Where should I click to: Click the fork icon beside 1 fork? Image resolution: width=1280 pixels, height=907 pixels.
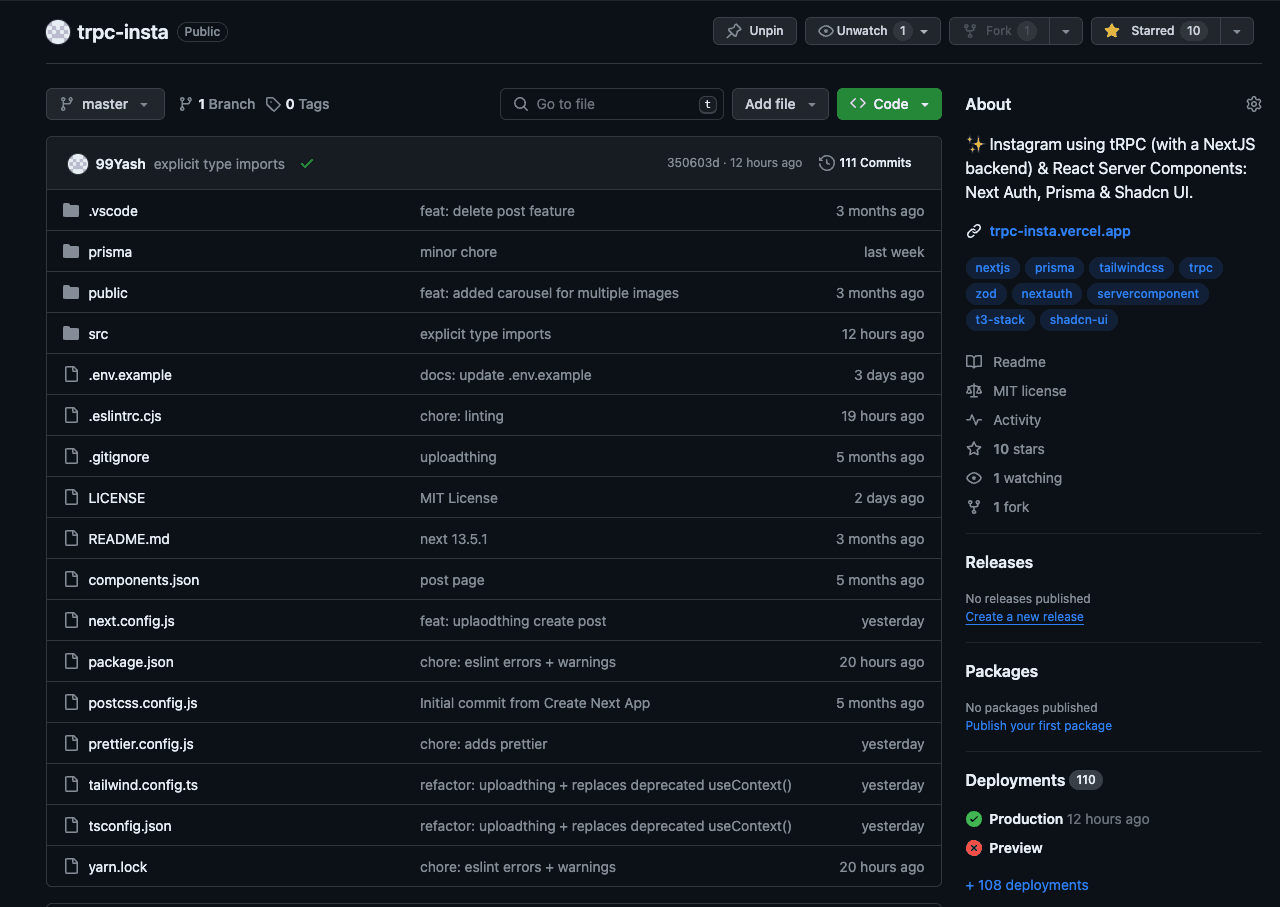click(974, 507)
